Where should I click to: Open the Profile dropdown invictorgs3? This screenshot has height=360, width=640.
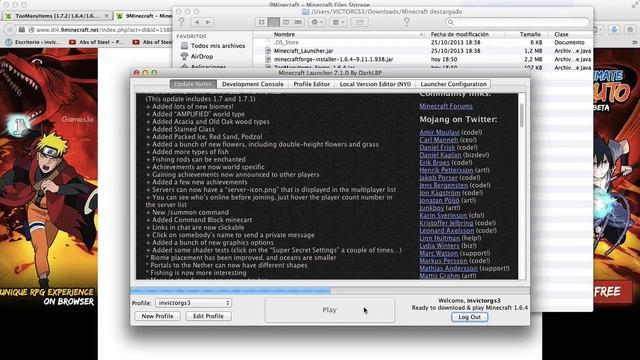pos(193,303)
